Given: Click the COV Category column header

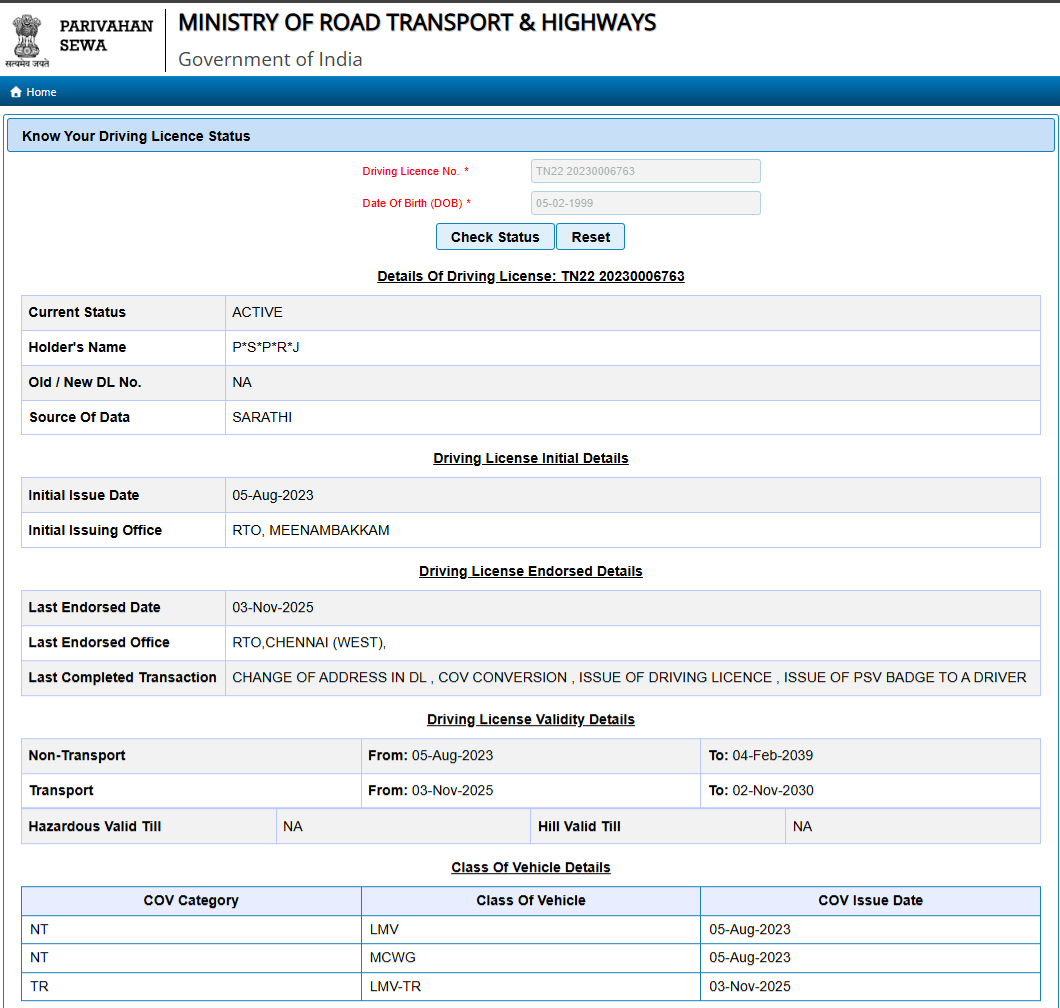Looking at the screenshot, I should 191,900.
